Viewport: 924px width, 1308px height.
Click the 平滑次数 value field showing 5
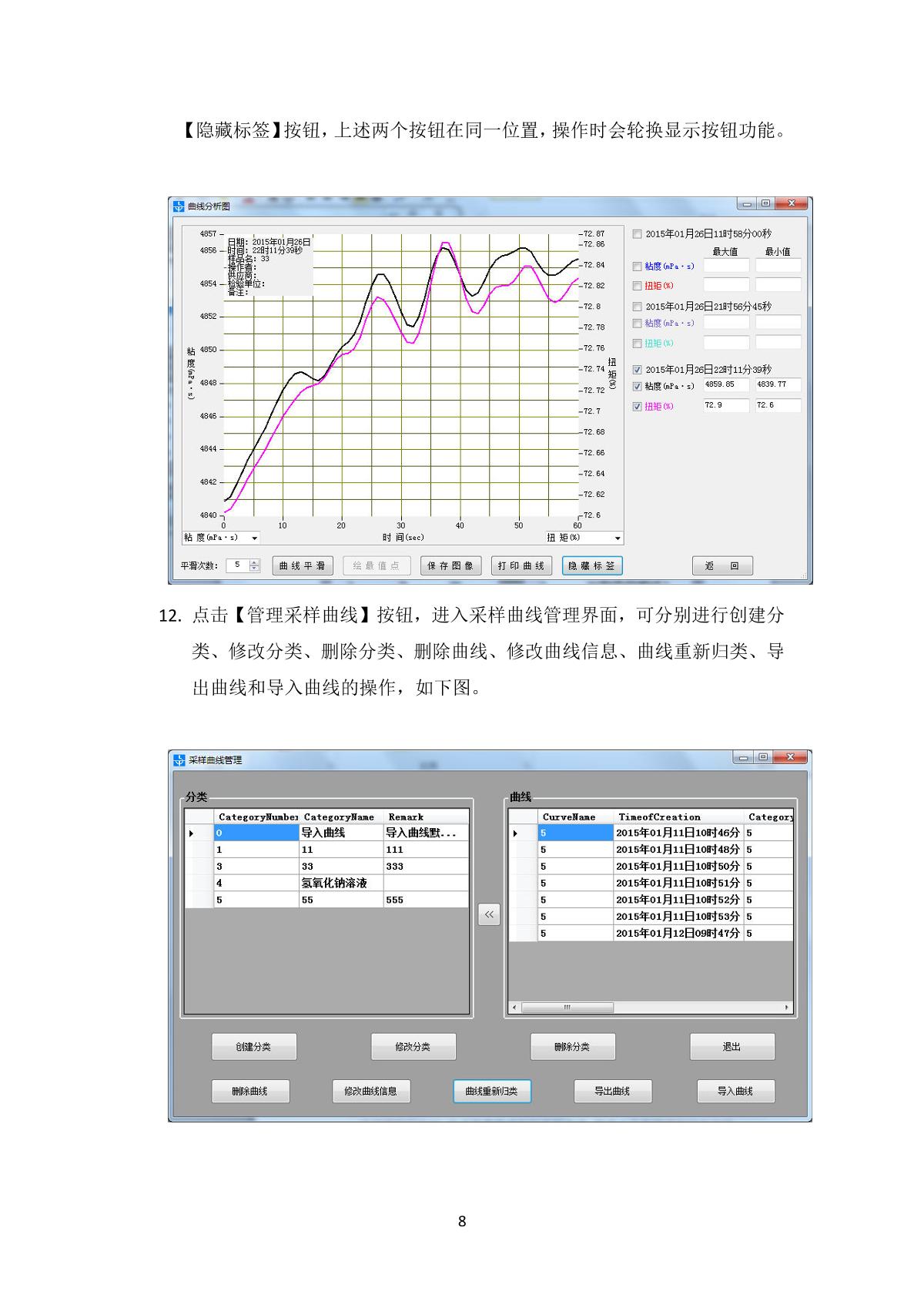pos(238,565)
